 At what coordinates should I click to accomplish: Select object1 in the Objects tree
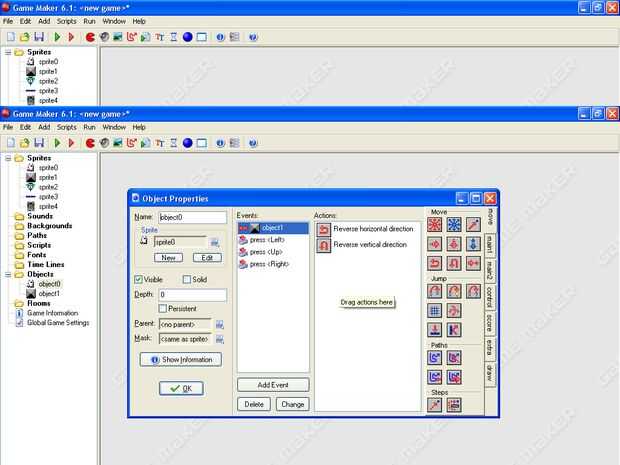pyautogui.click(x=49, y=293)
